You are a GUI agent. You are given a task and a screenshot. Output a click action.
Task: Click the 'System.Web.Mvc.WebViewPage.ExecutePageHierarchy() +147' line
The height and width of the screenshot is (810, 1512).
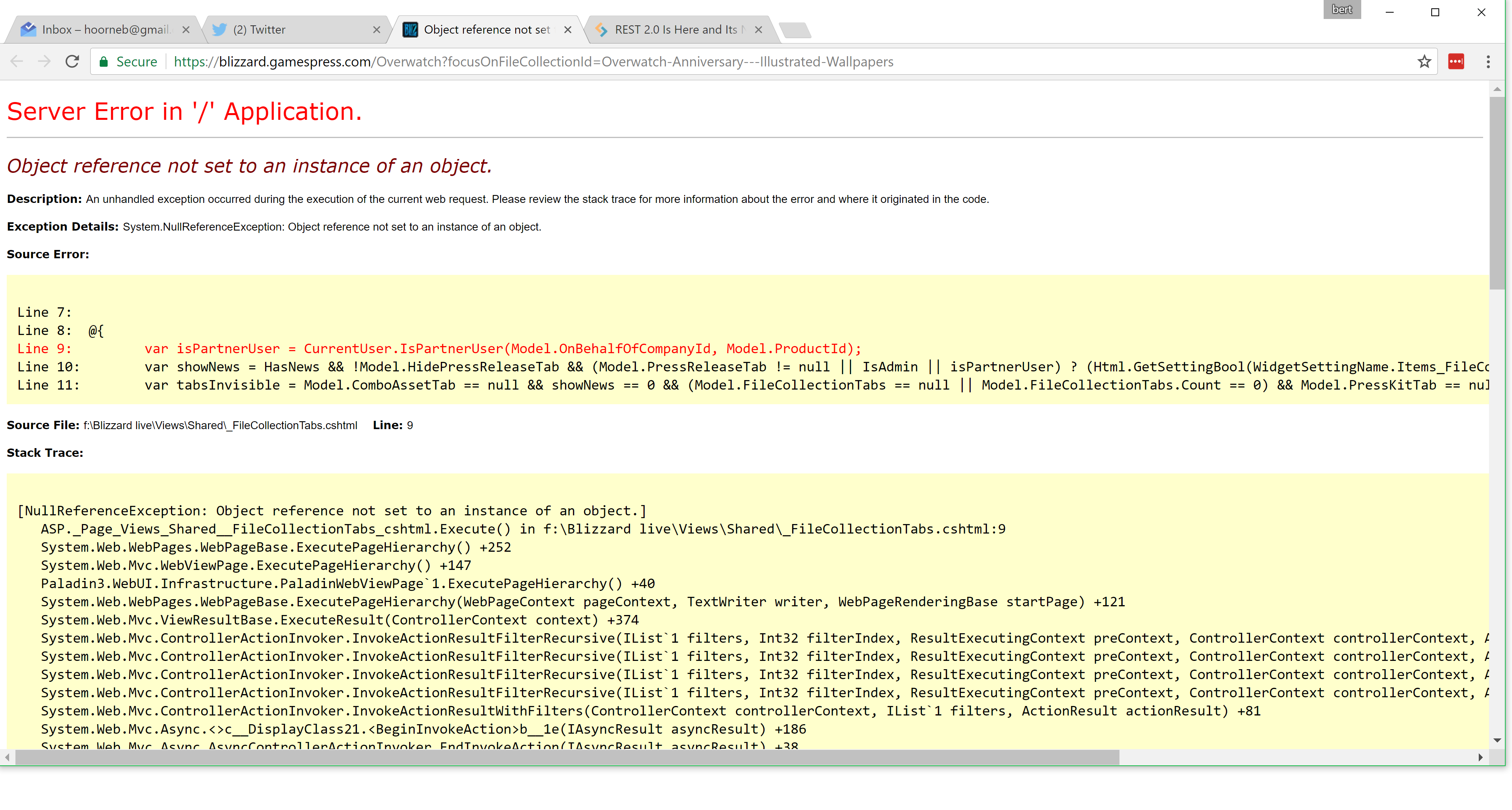point(256,566)
